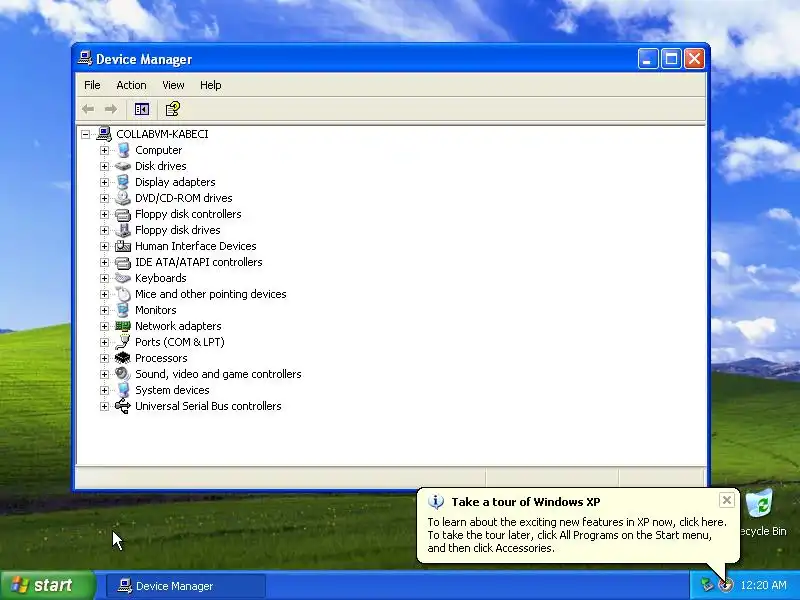Viewport: 800px width, 600px height.
Task: Select the IDE ATA/ATAPI controllers label
Action: 198,262
